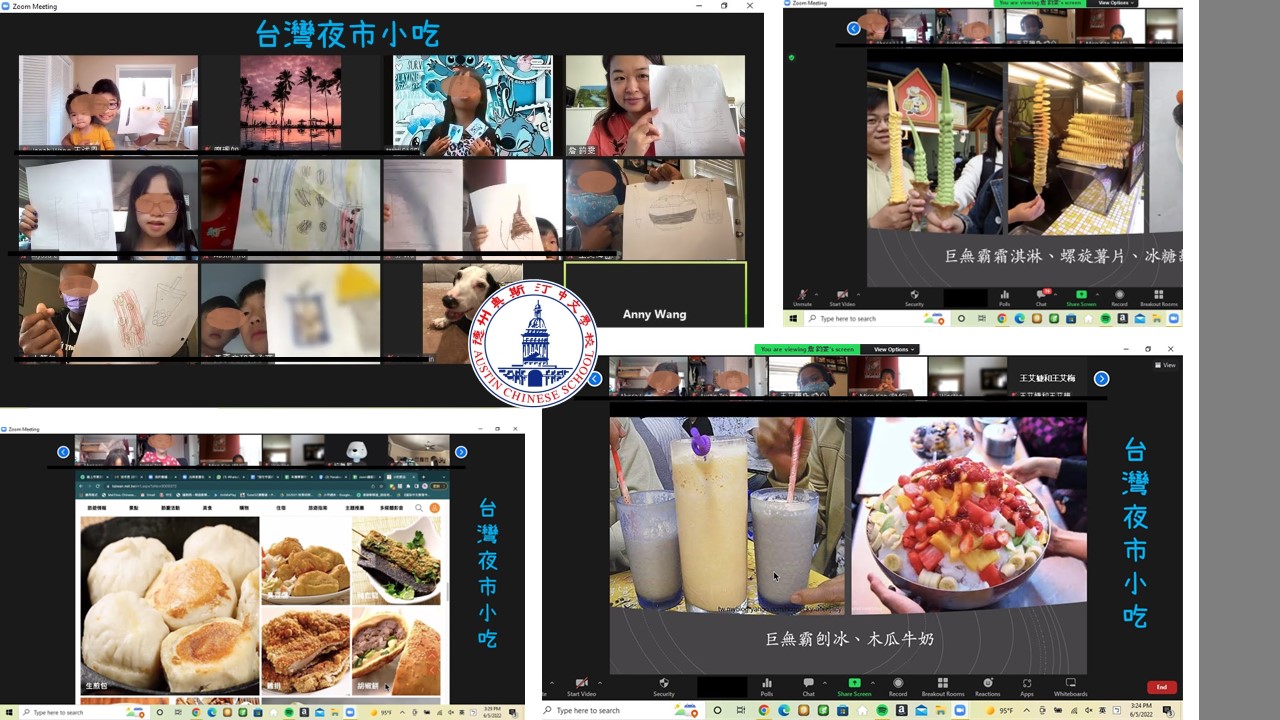The image size is (1280, 720).
Task: Open Whiteboards in Zoom toolbar
Action: 1070,686
